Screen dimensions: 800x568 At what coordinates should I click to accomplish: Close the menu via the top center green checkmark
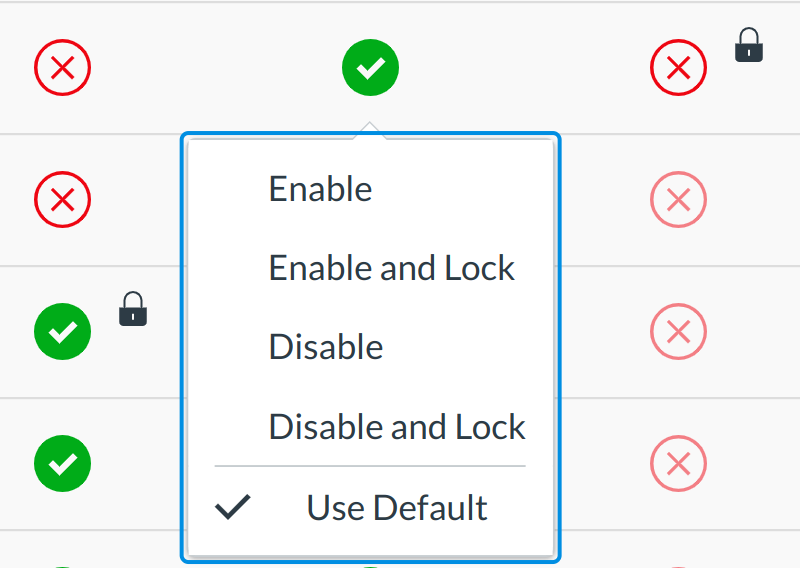click(370, 68)
